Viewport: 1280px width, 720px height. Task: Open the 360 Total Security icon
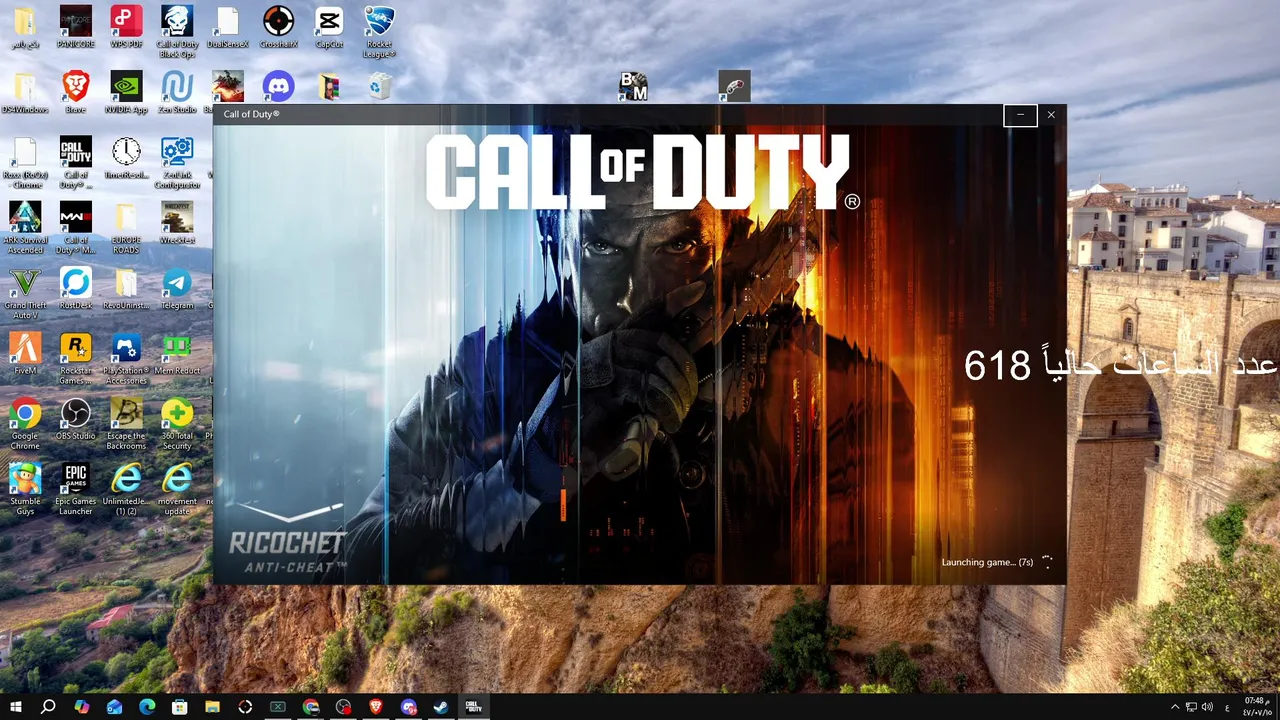pyautogui.click(x=177, y=423)
